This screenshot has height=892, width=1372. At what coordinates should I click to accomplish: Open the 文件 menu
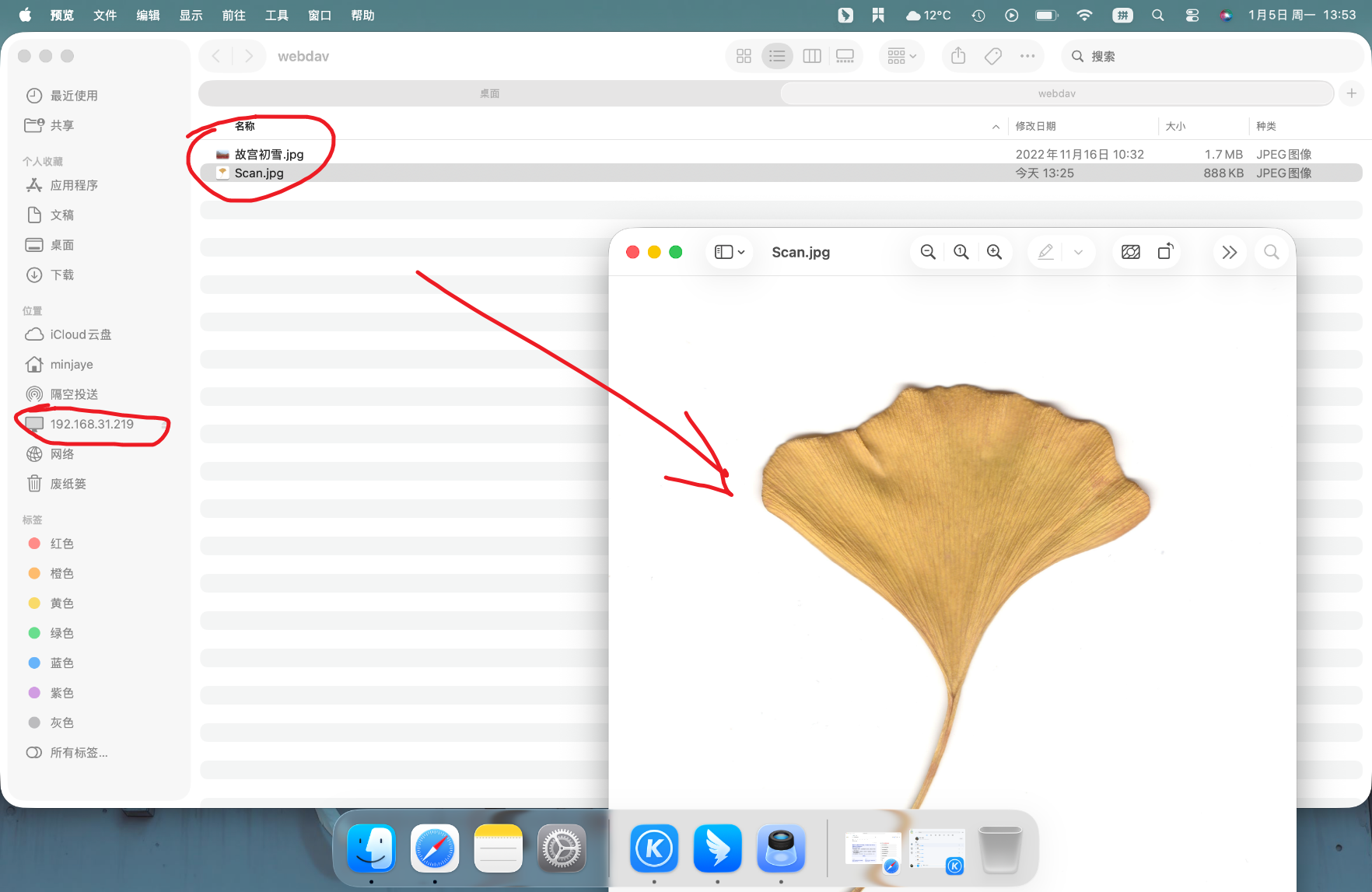[x=105, y=16]
